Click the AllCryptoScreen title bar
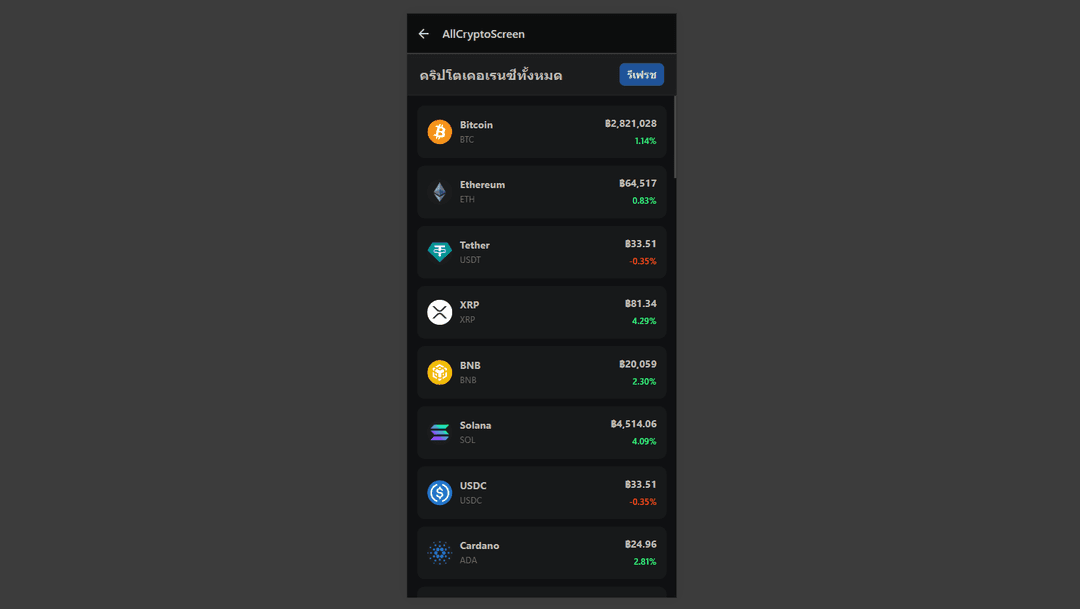This screenshot has height=609, width=1080. (483, 33)
